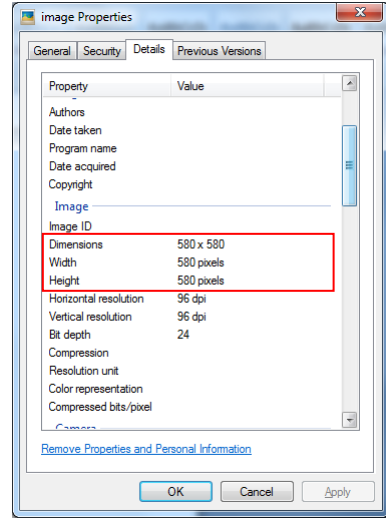Select the Program name row

pyautogui.click(x=192, y=148)
